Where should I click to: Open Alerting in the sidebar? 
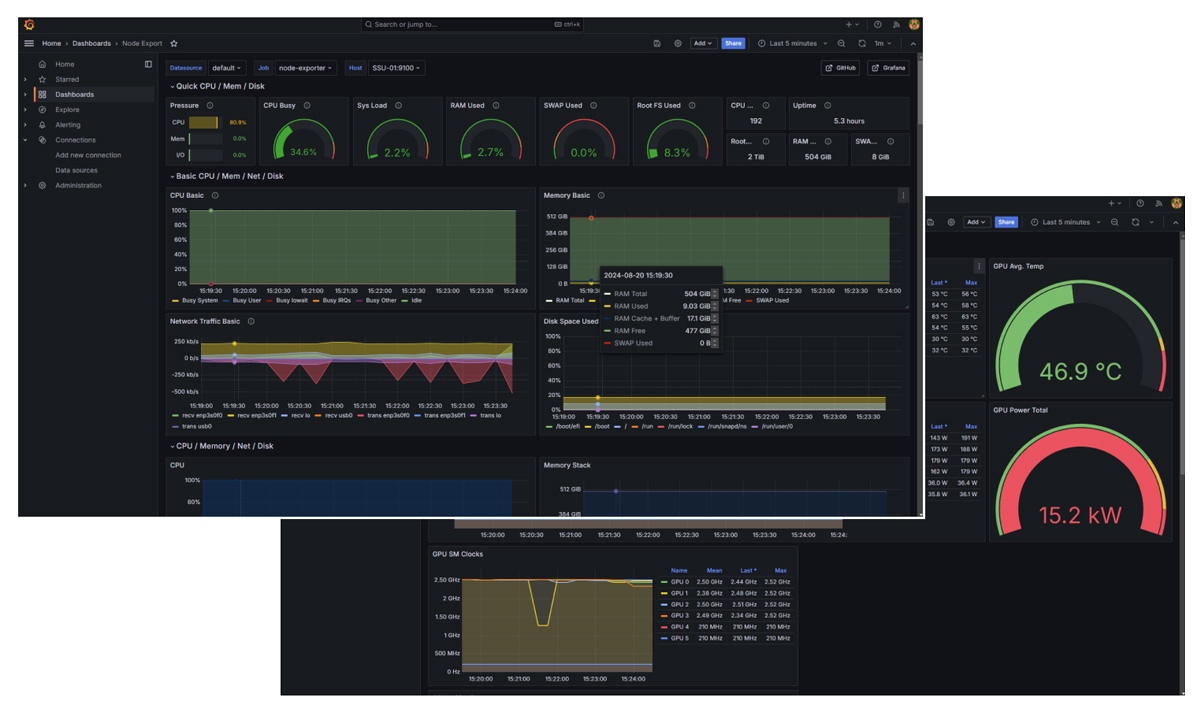(x=67, y=125)
